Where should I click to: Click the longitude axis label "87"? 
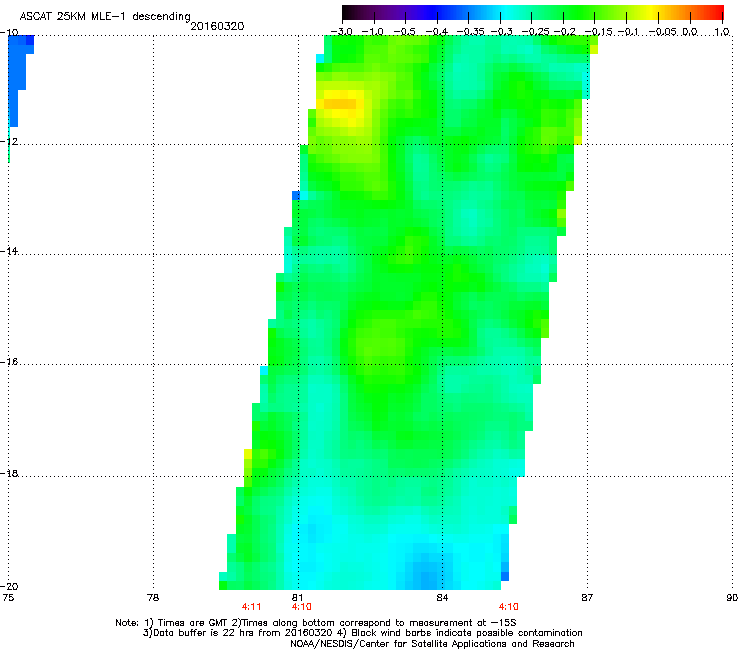coord(587,598)
